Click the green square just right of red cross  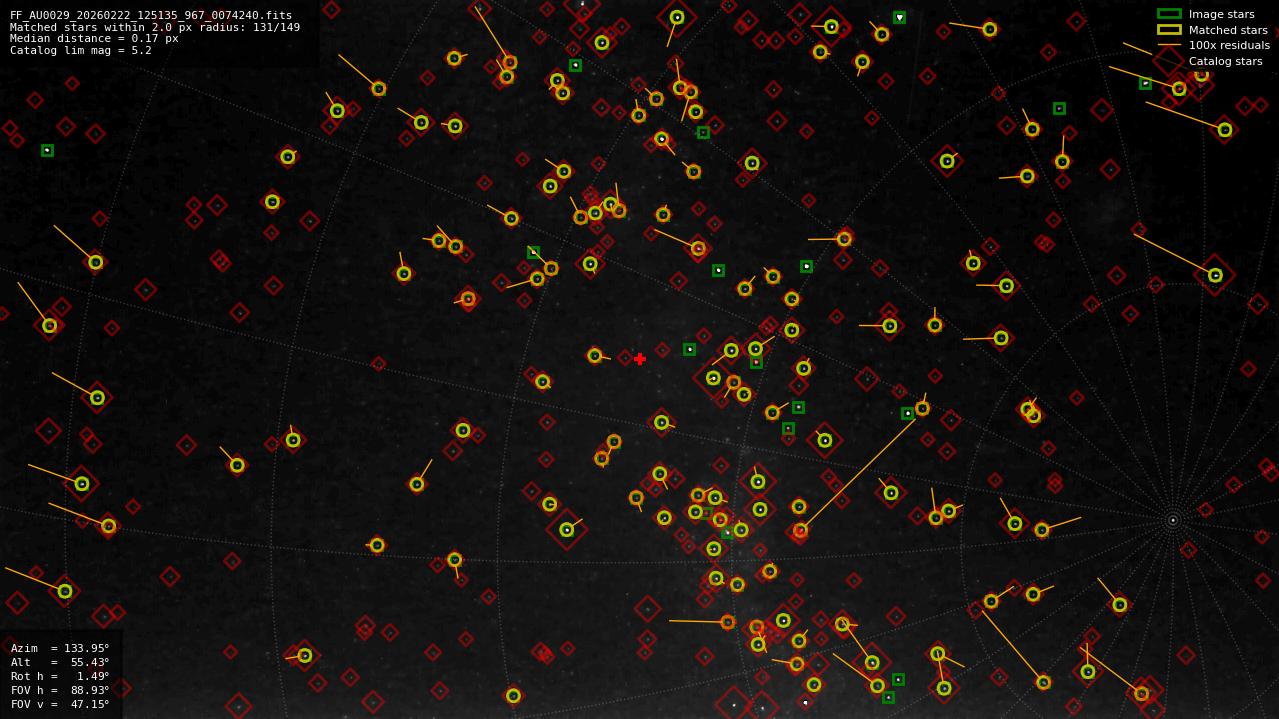pyautogui.click(x=689, y=349)
